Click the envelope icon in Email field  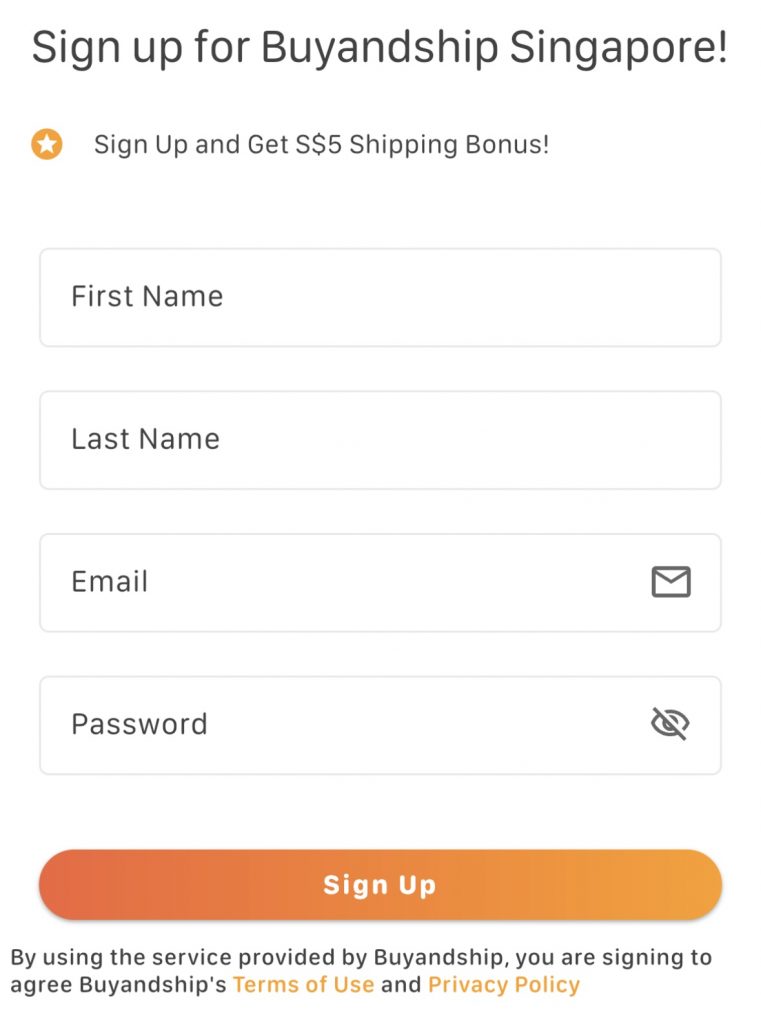click(x=671, y=581)
